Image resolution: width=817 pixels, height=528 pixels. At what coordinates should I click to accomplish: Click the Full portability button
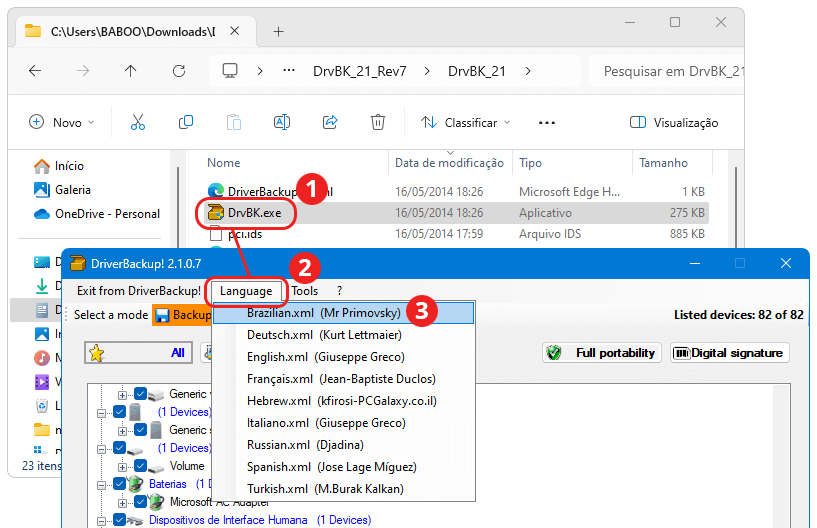[x=602, y=353]
